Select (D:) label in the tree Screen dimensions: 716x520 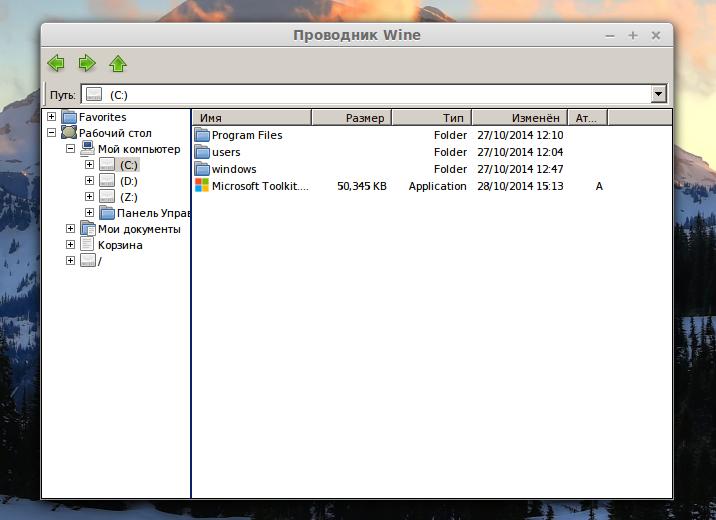coord(129,181)
